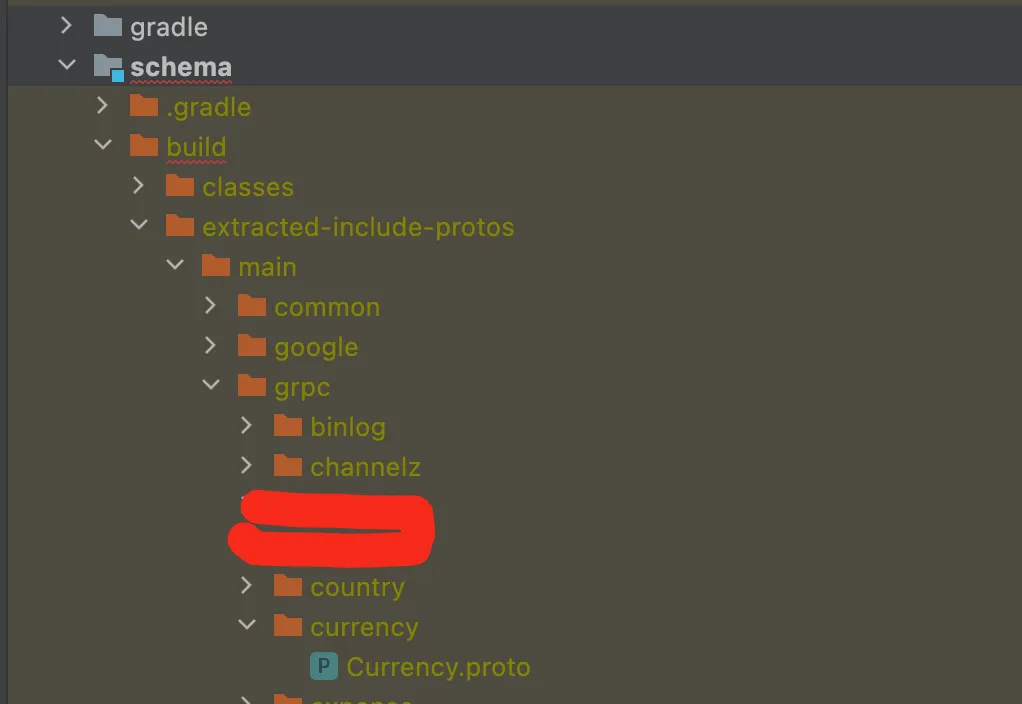
Task: Expand the binlog folder
Action: pos(246,426)
